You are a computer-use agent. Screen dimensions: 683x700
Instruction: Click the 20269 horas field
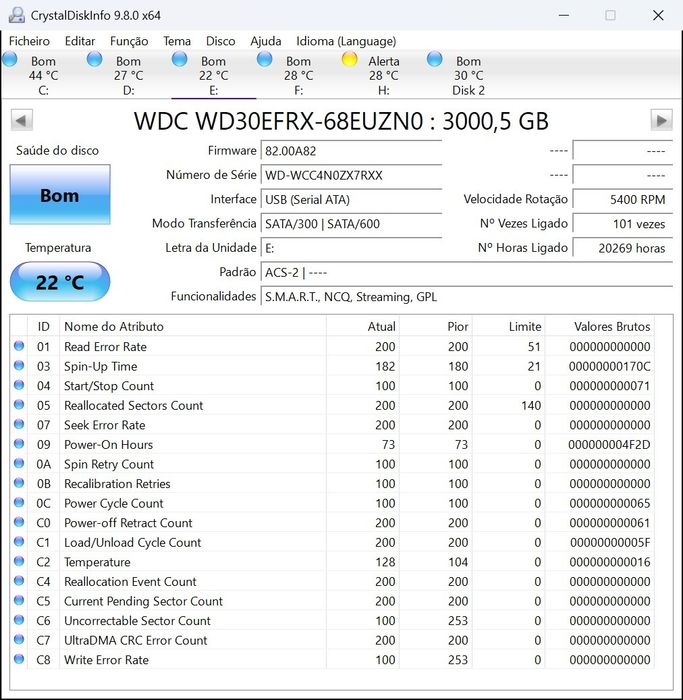622,248
